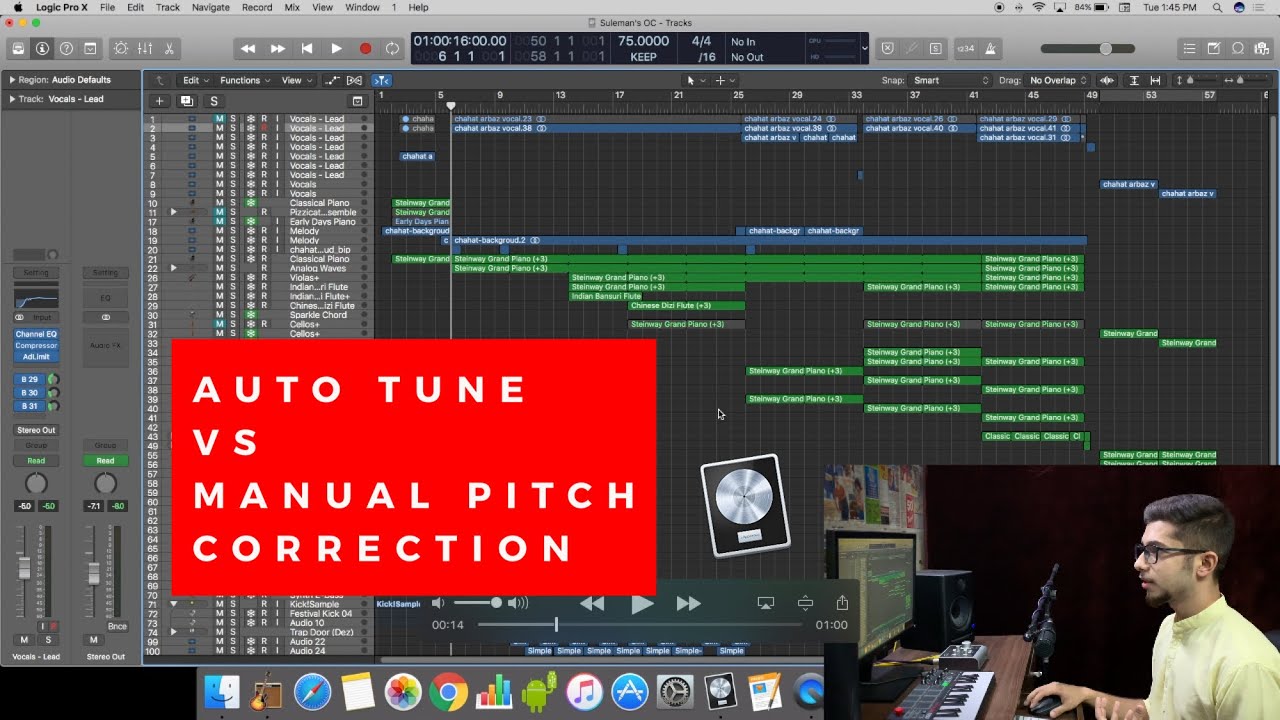Toggle Waveform Zoom button
Screen dimensions: 1280x720
point(1107,80)
